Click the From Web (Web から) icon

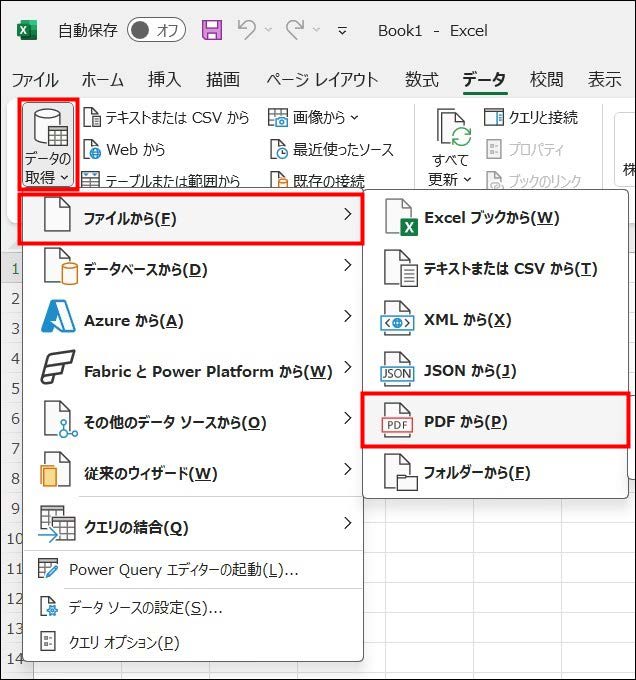(x=91, y=150)
